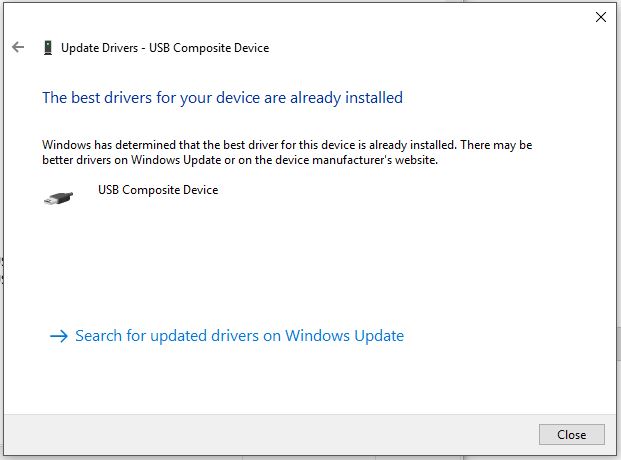Go back using the left arrow

click(18, 48)
